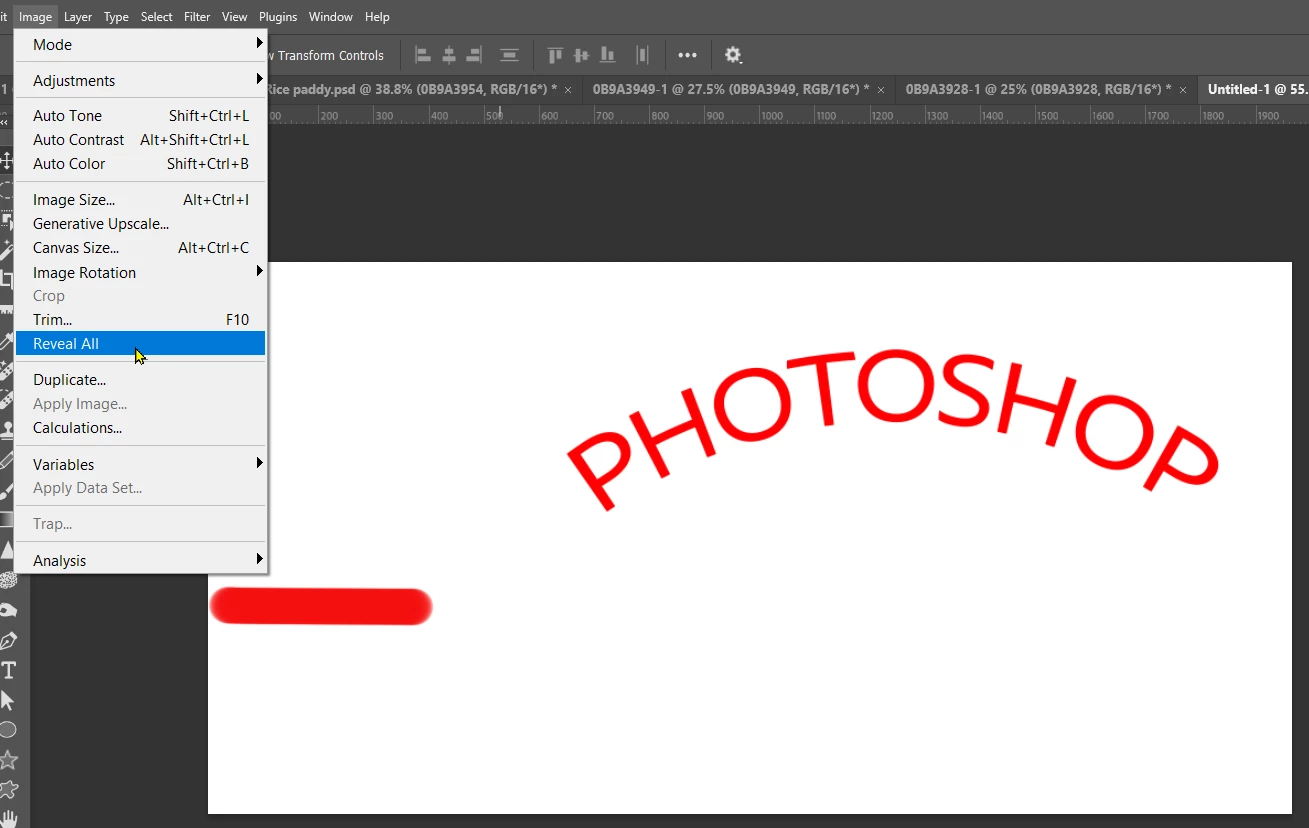Switch to the Rice paddy.psd tab
The height and width of the screenshot is (828, 1309).
pos(411,89)
